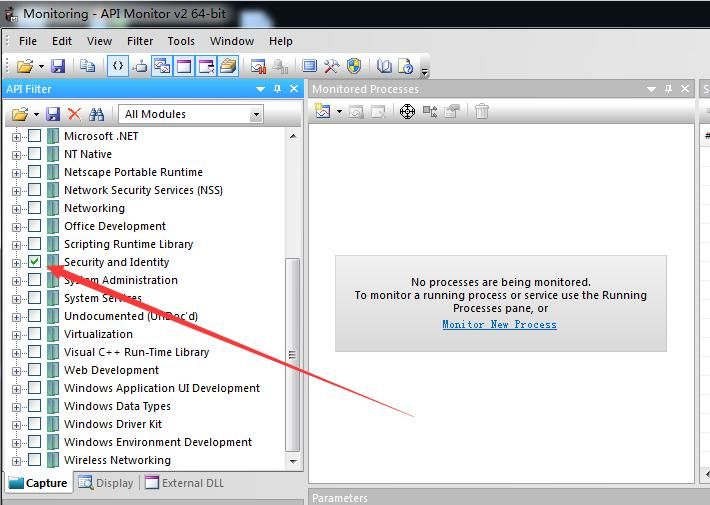
Task: Expand the System Services tree node
Action: point(16,298)
